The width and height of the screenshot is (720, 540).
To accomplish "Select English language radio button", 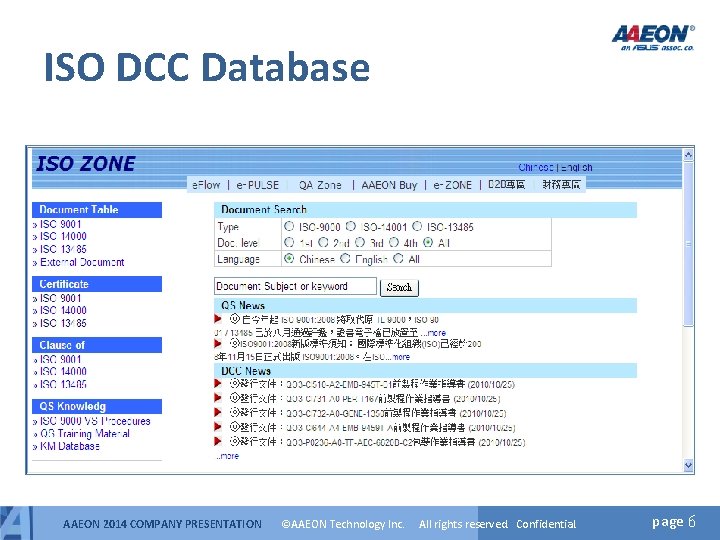I will (x=345, y=259).
